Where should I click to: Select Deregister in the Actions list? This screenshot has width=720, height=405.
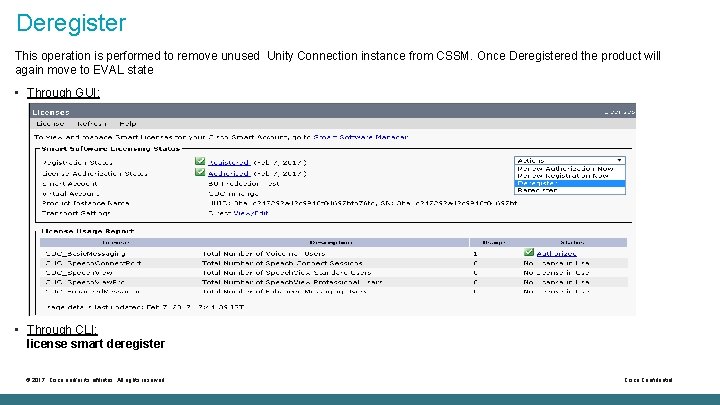570,183
